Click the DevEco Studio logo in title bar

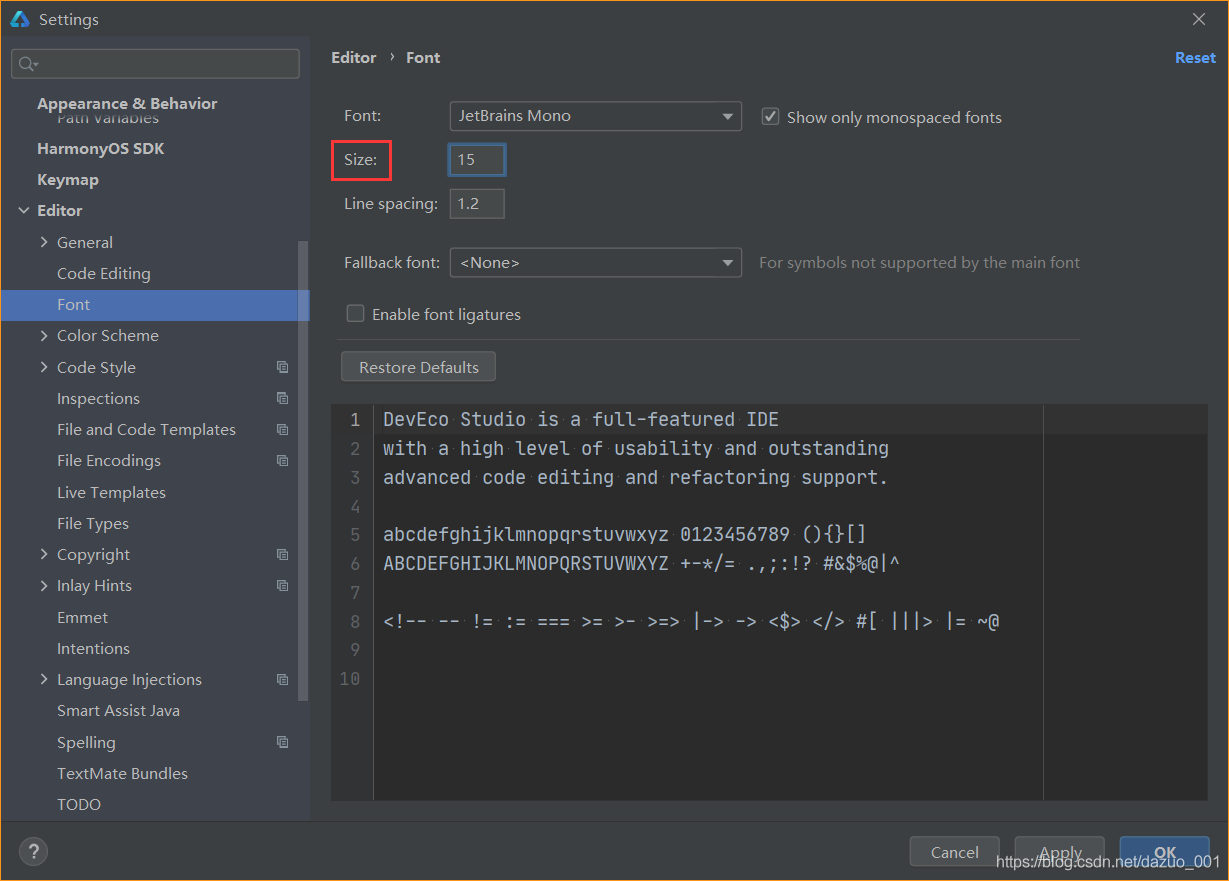click(x=20, y=19)
